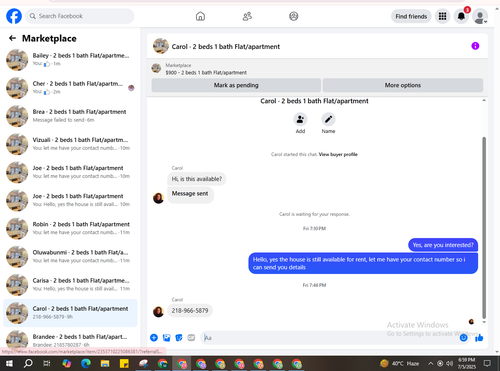Open the Groups icon in top navigation
This screenshot has height=371, width=500.
294,16
